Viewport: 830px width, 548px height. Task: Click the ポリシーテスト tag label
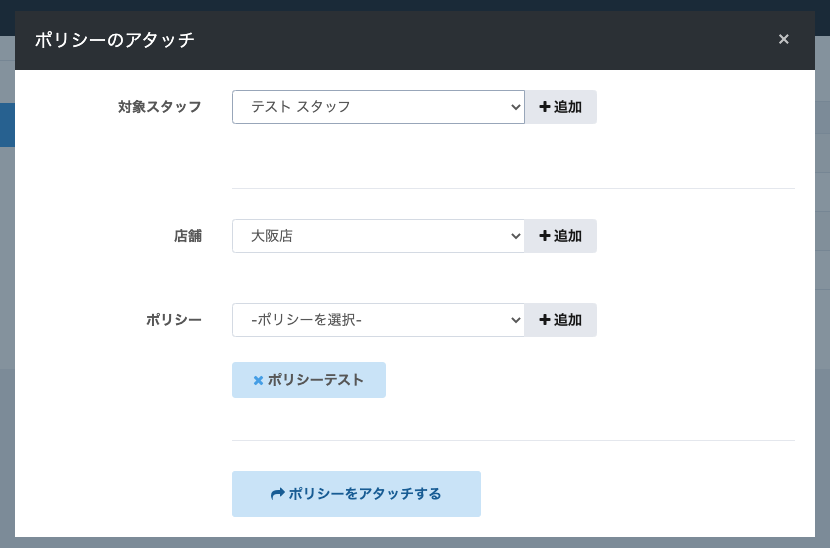click(316, 380)
